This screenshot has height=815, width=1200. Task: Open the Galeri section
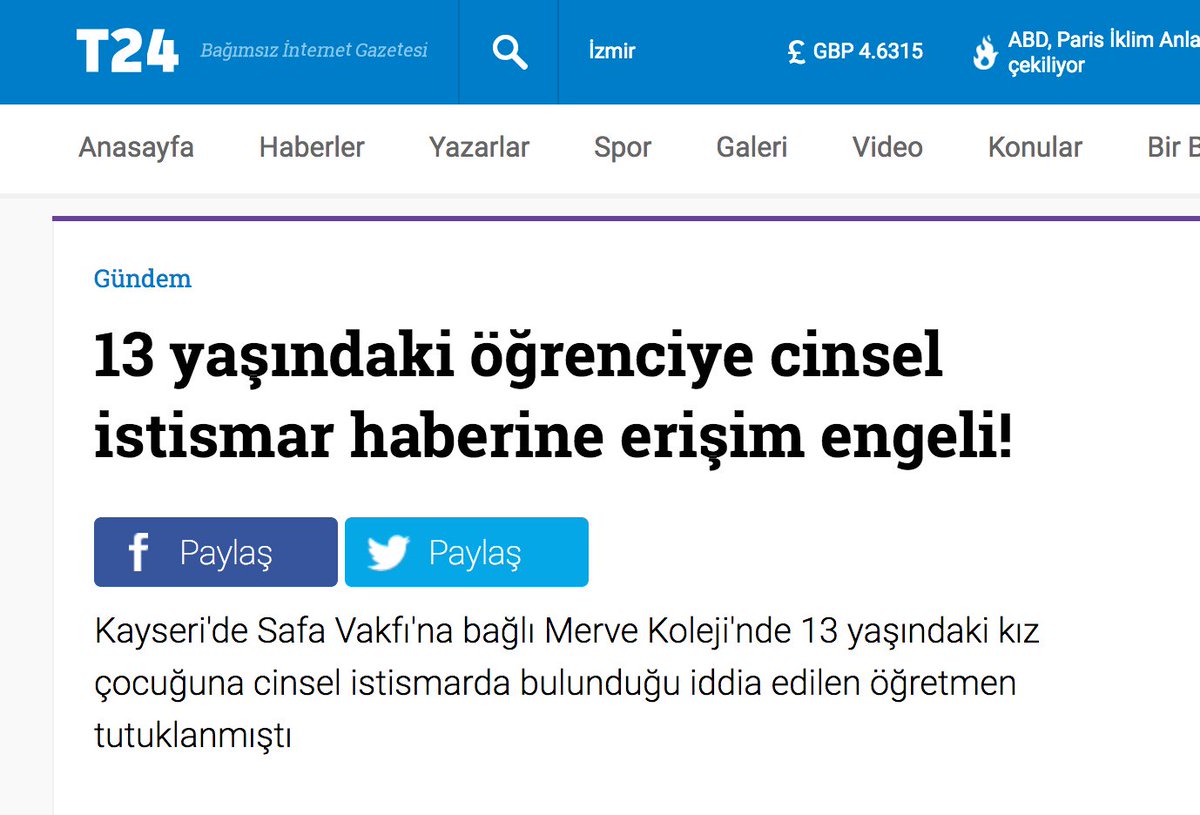point(751,147)
